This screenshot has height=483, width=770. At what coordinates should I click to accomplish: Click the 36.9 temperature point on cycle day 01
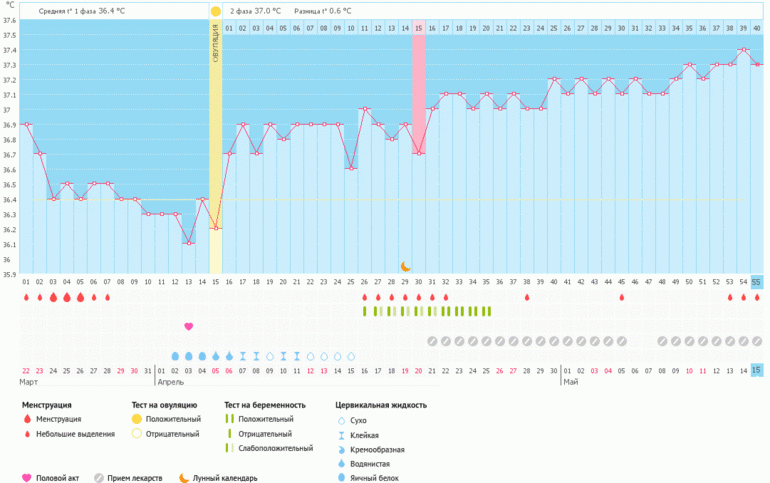pos(27,124)
